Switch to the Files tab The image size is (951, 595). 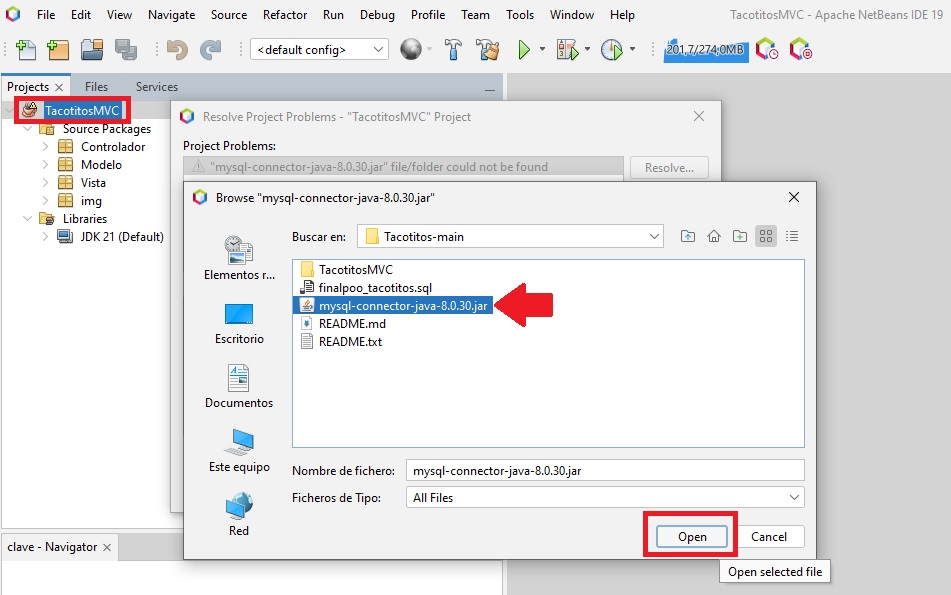(96, 87)
